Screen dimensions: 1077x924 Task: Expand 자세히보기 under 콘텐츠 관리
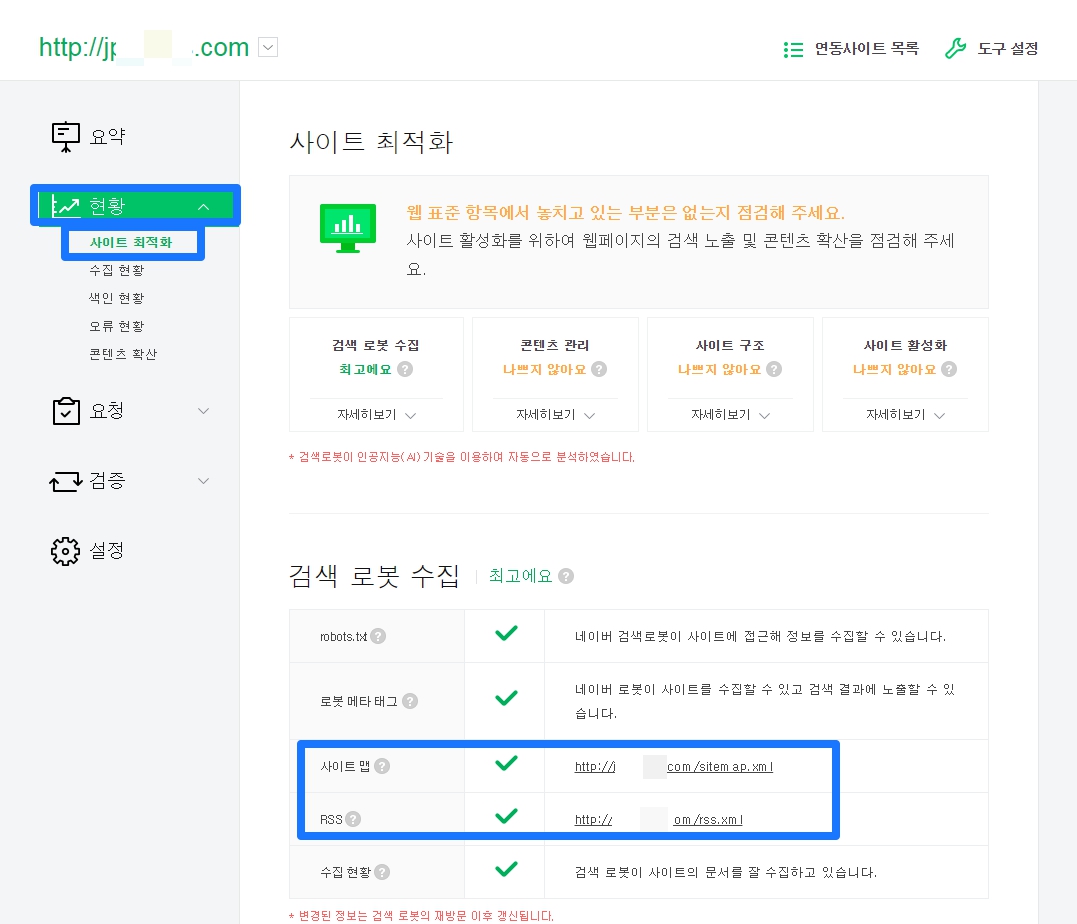(555, 415)
